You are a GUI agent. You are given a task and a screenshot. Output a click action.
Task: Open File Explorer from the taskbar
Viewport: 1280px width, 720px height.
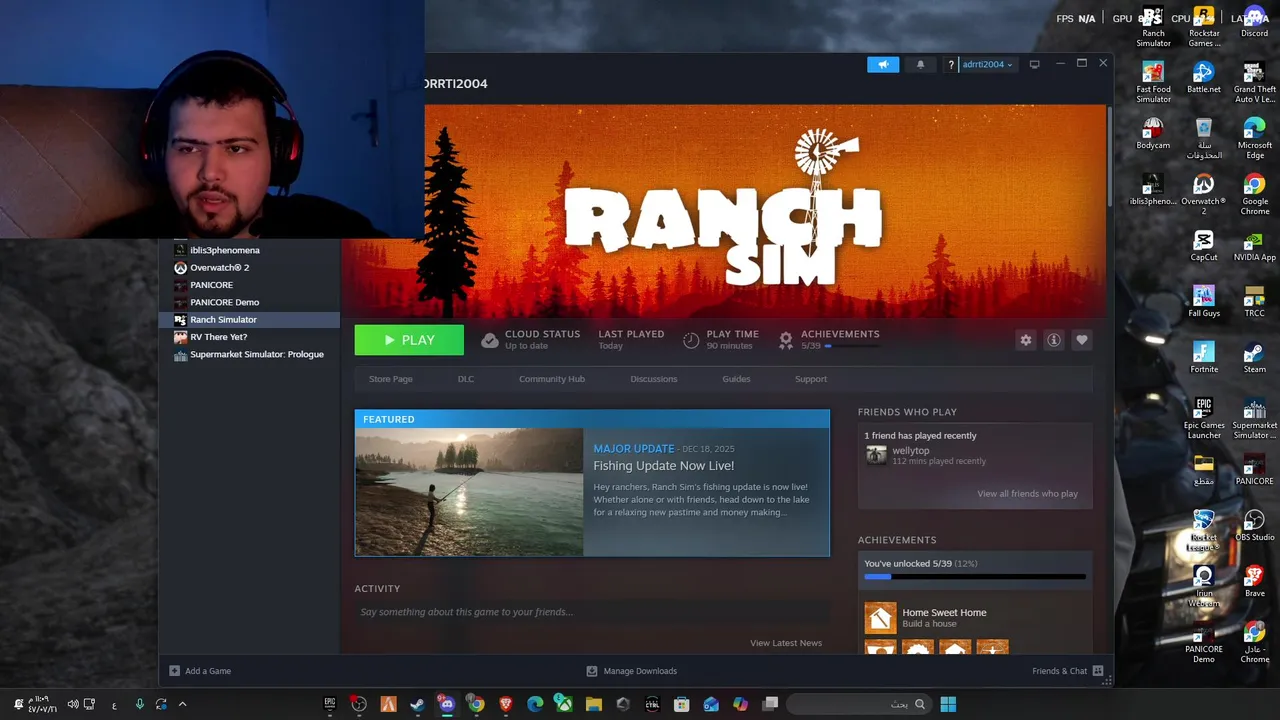pyautogui.click(x=593, y=704)
